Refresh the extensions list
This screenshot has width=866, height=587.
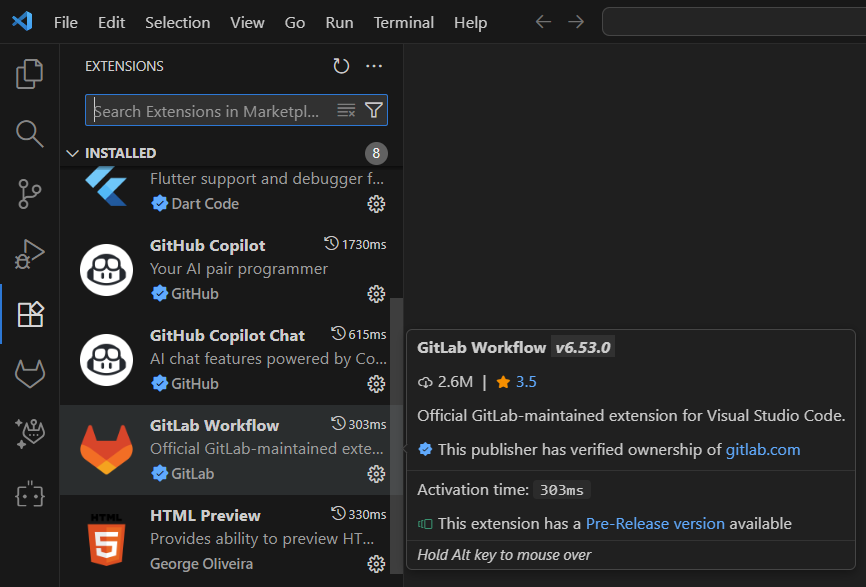tap(341, 66)
